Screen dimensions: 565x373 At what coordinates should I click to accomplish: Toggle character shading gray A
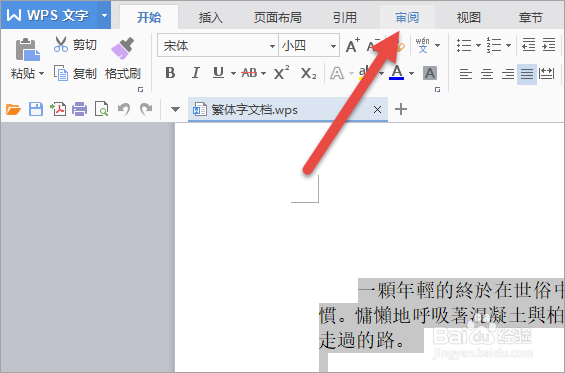click(430, 74)
